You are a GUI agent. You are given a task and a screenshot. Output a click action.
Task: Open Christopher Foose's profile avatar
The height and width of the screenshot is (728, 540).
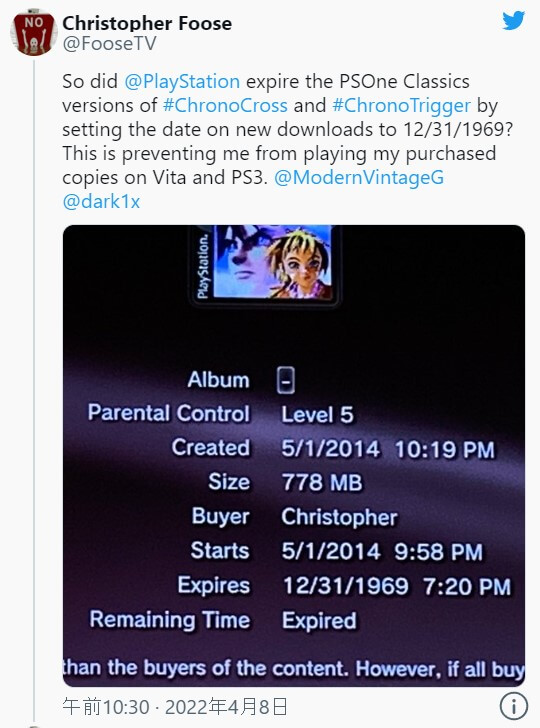coord(34,34)
